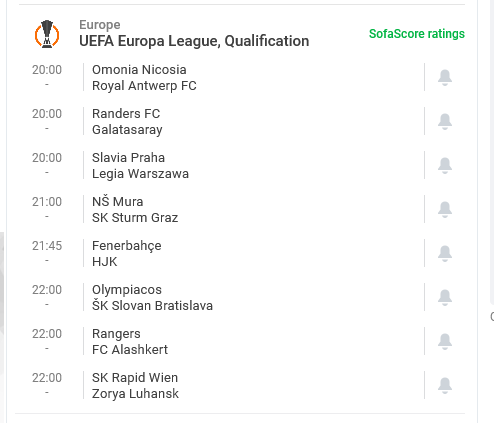Enable bell for Fenerbahçe vs HJK

pos(445,253)
